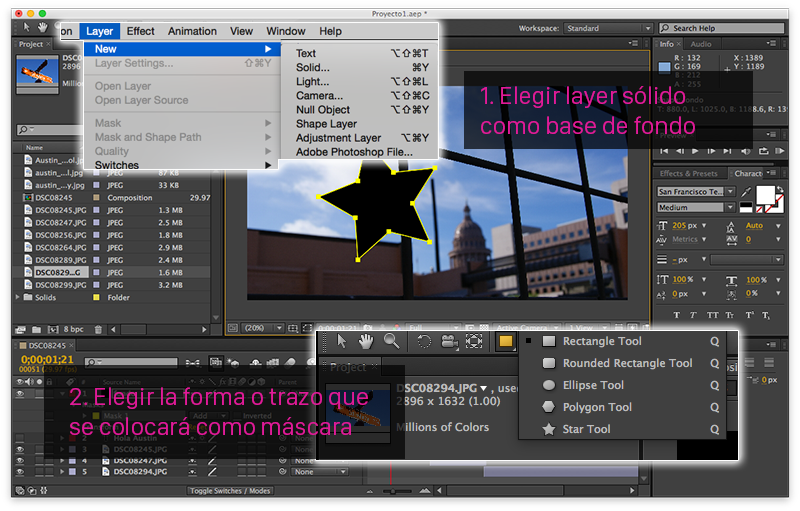Swap fill and stroke colors
800x511 pixels.
click(x=780, y=189)
